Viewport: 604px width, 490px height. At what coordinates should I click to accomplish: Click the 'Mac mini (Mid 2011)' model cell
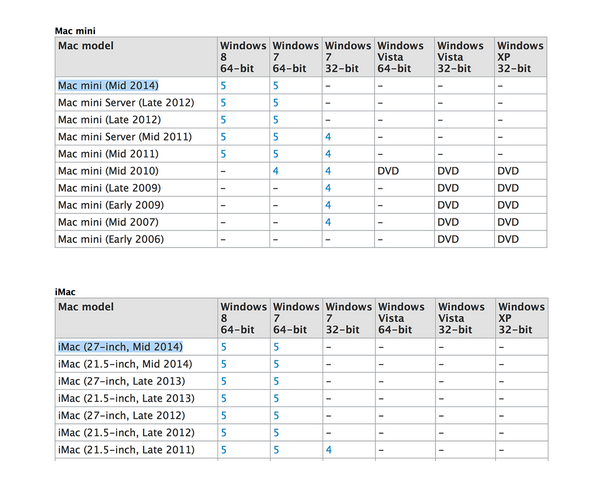(136, 154)
